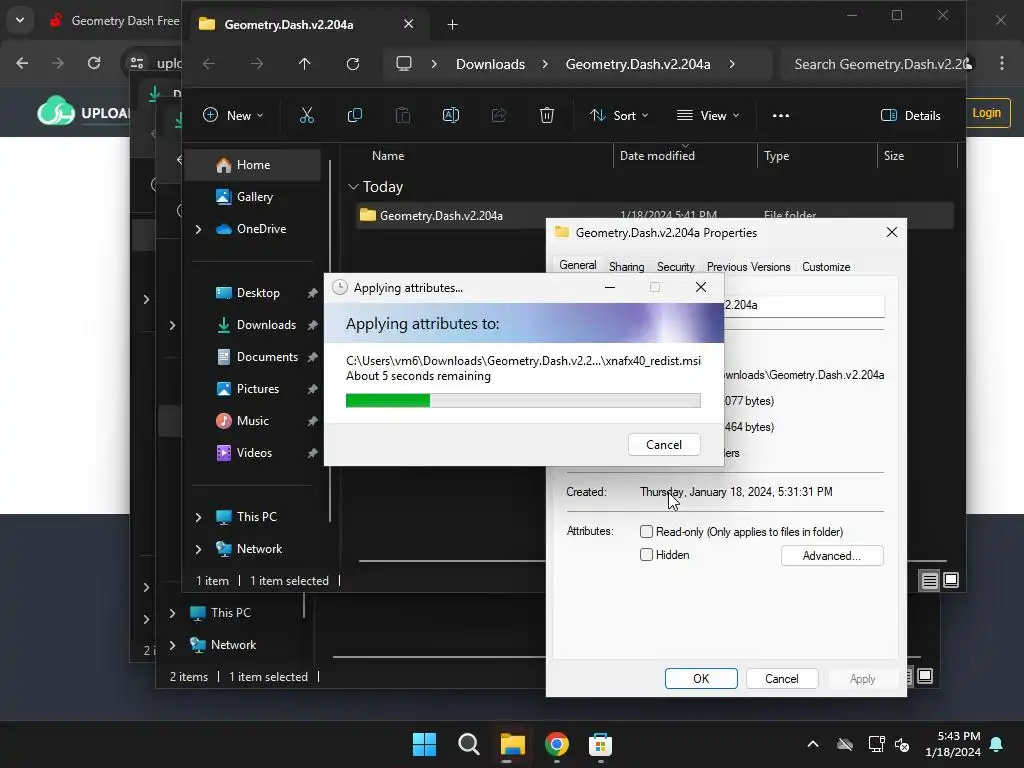Add a new Explorer tab
This screenshot has height=768, width=1024.
(x=452, y=24)
